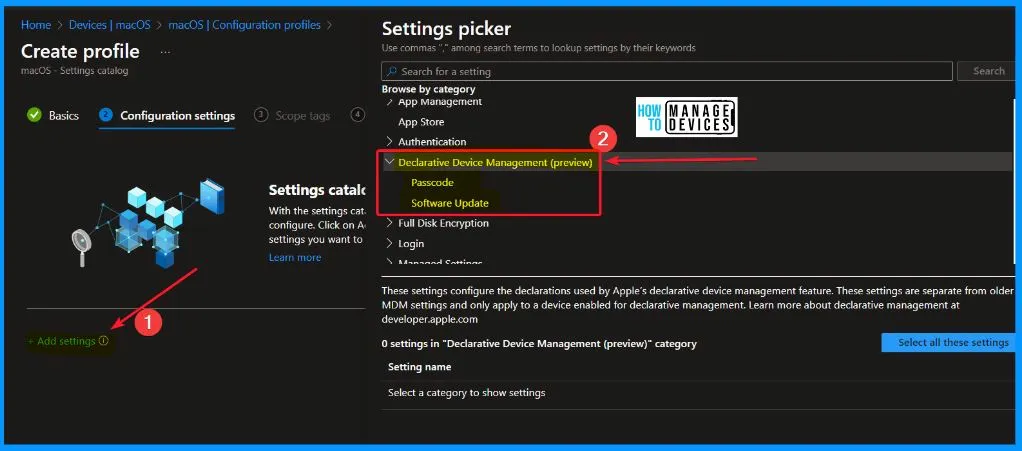Click the Settings picker heading
1022x451 pixels.
coord(446,29)
